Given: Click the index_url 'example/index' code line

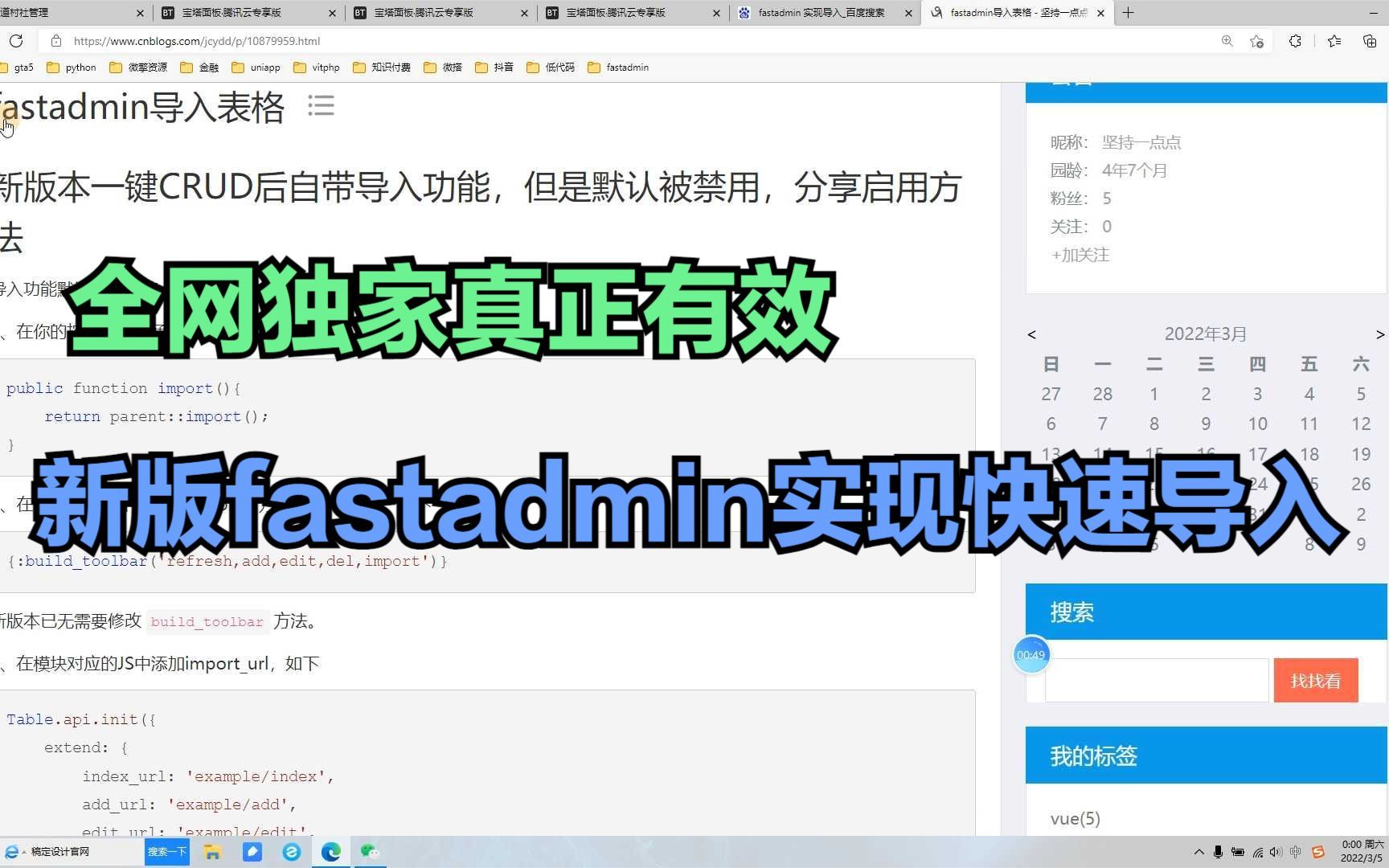Looking at the screenshot, I should (207, 776).
